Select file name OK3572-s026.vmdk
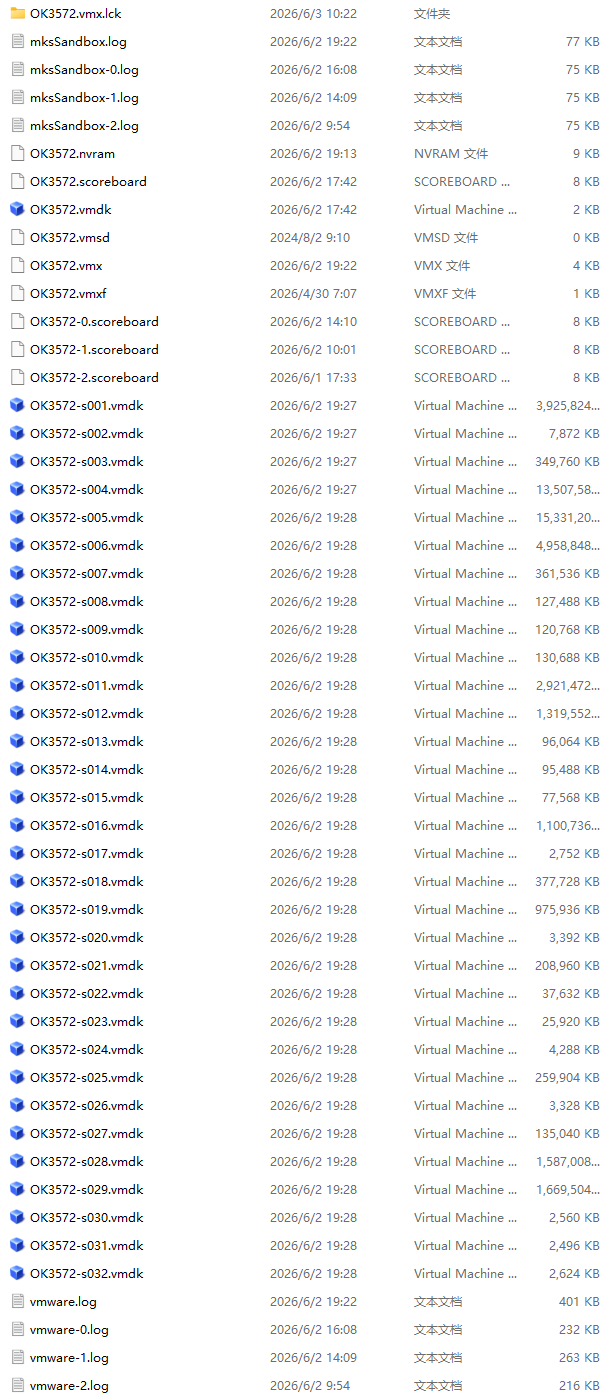 (87, 1106)
